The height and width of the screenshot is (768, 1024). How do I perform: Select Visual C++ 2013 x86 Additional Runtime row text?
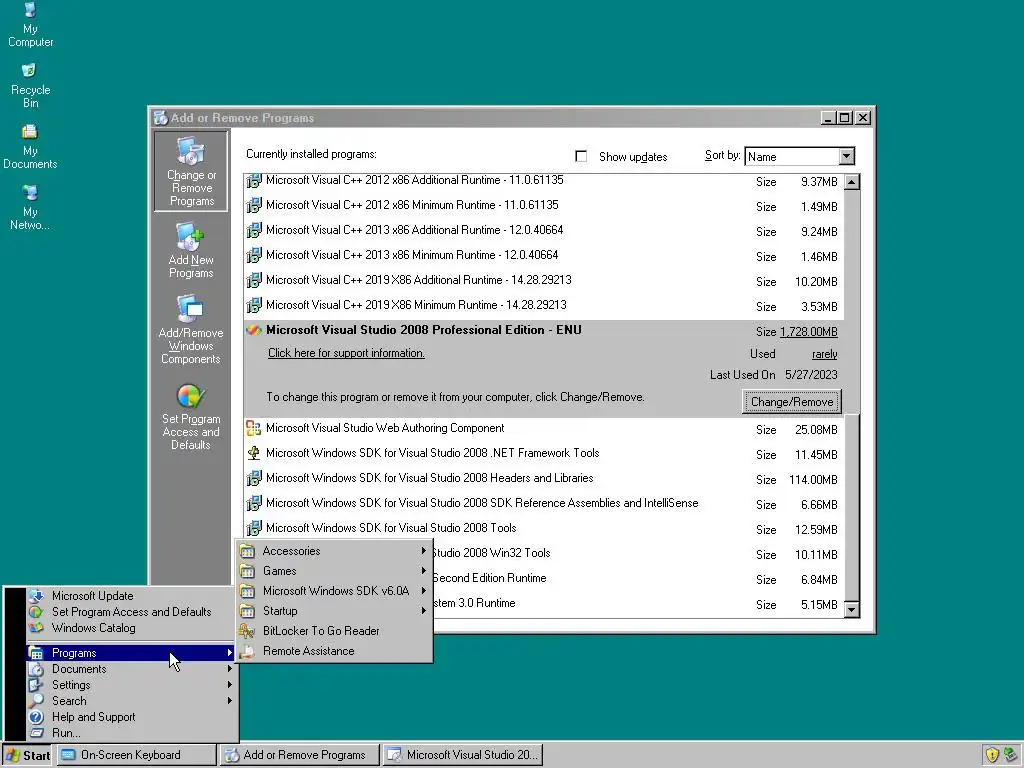414,230
